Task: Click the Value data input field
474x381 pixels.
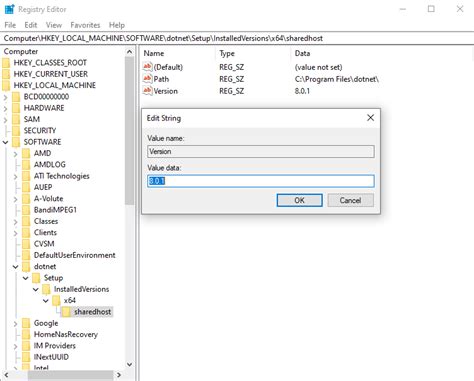Action: click(x=261, y=181)
